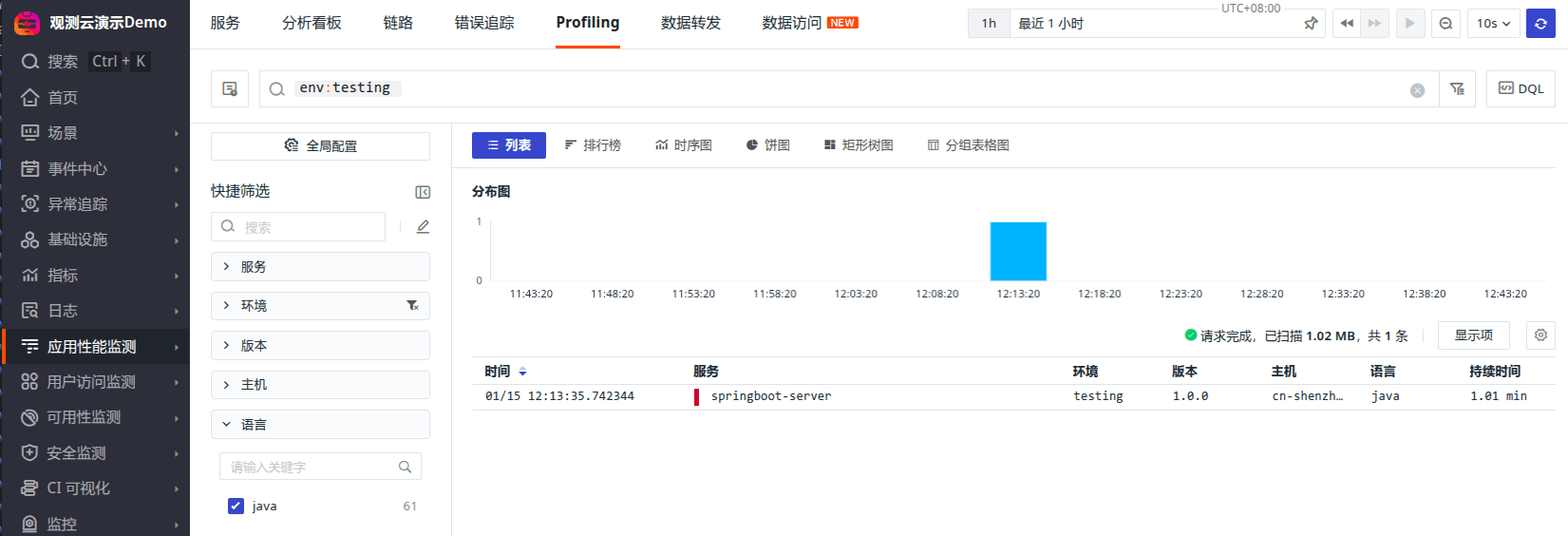The width and height of the screenshot is (1568, 536).
Task: Edit quick filters with pencil icon
Action: point(423,227)
